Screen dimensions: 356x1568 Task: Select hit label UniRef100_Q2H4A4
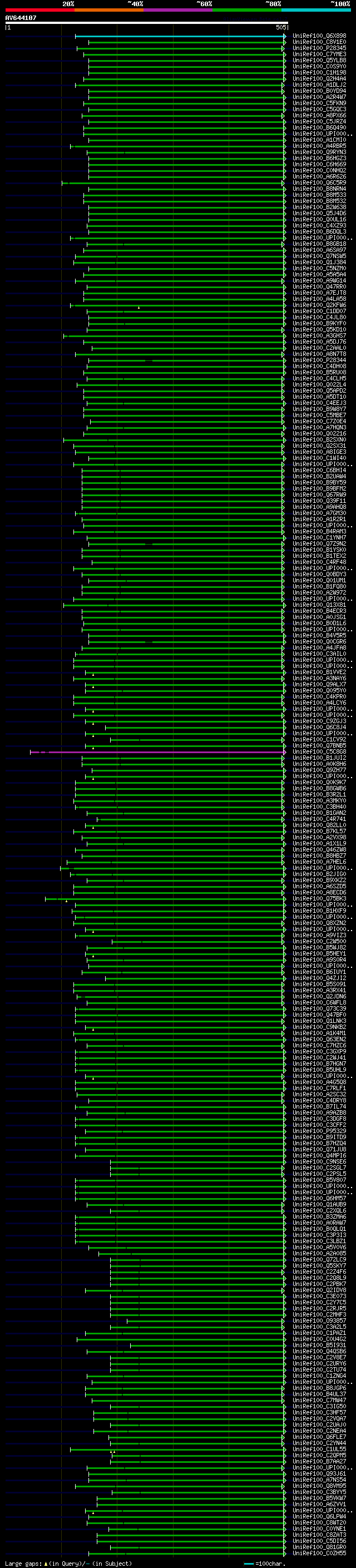pyautogui.click(x=319, y=78)
